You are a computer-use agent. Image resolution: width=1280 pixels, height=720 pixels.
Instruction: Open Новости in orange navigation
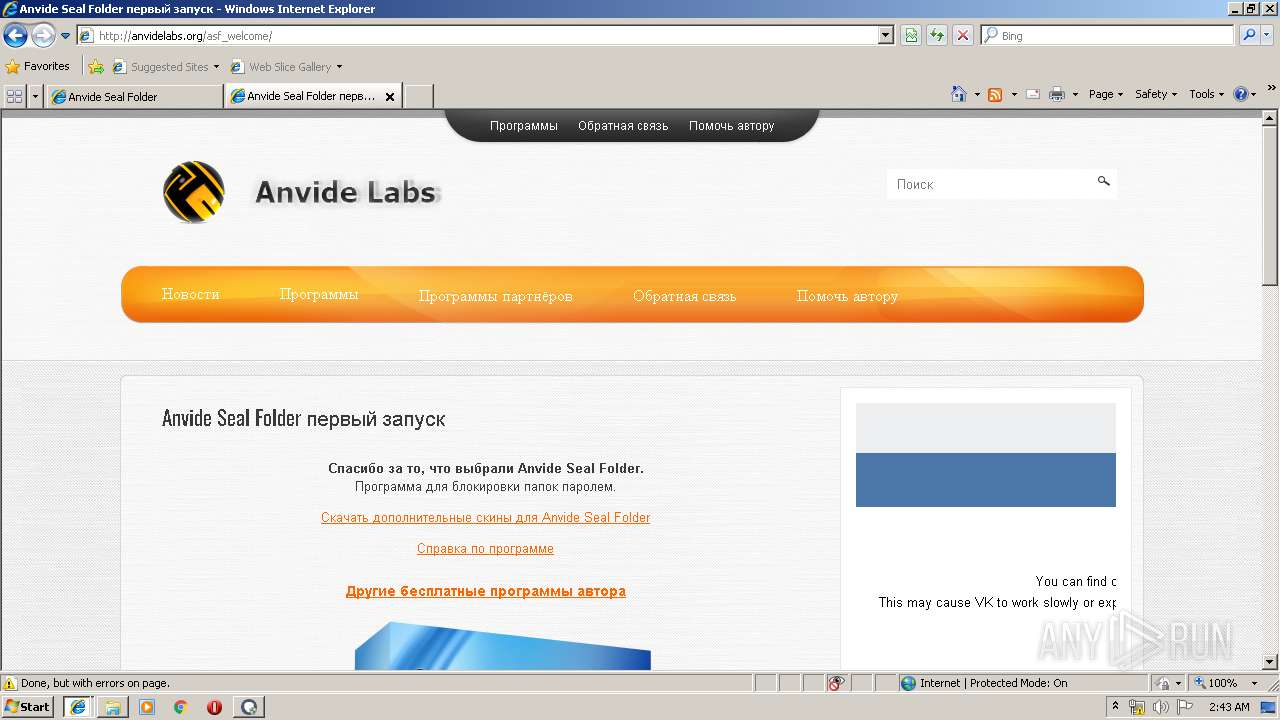point(191,294)
